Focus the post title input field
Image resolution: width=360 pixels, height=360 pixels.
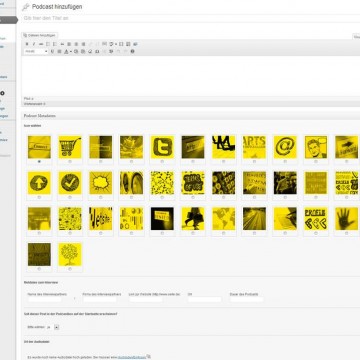(191, 18)
